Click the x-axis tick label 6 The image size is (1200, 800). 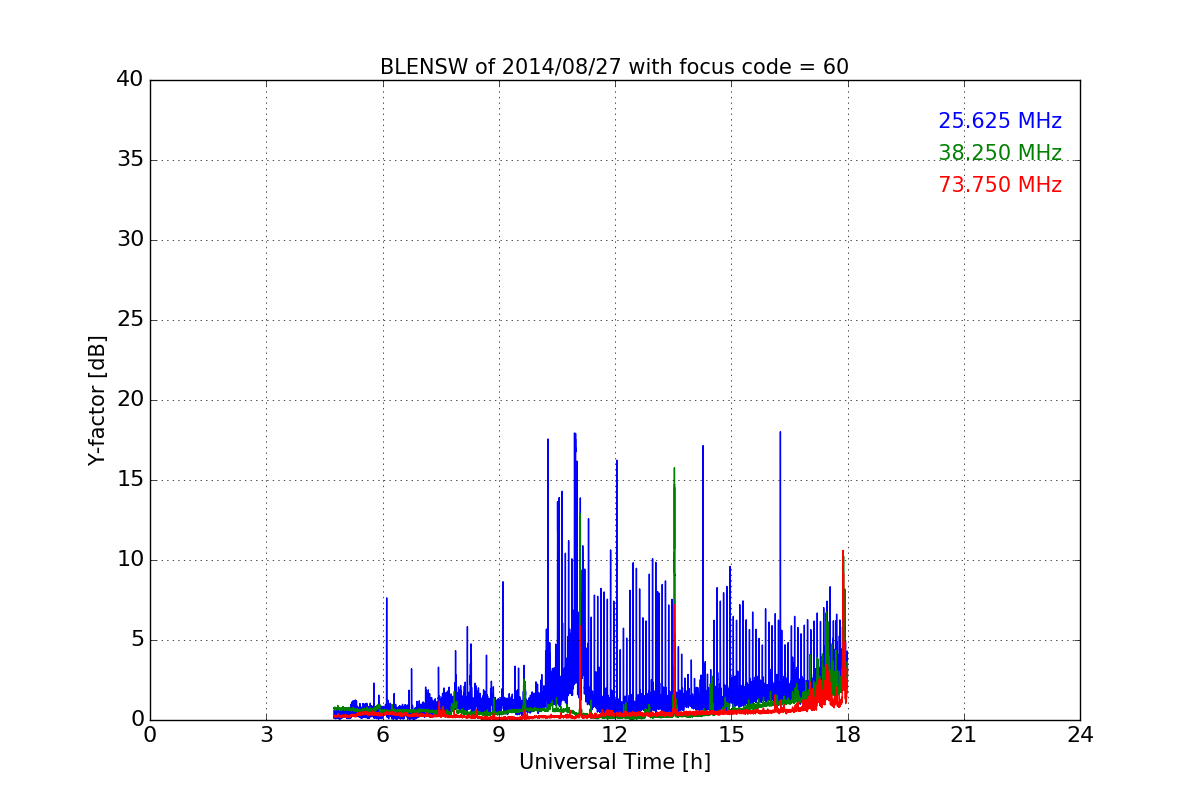382,734
